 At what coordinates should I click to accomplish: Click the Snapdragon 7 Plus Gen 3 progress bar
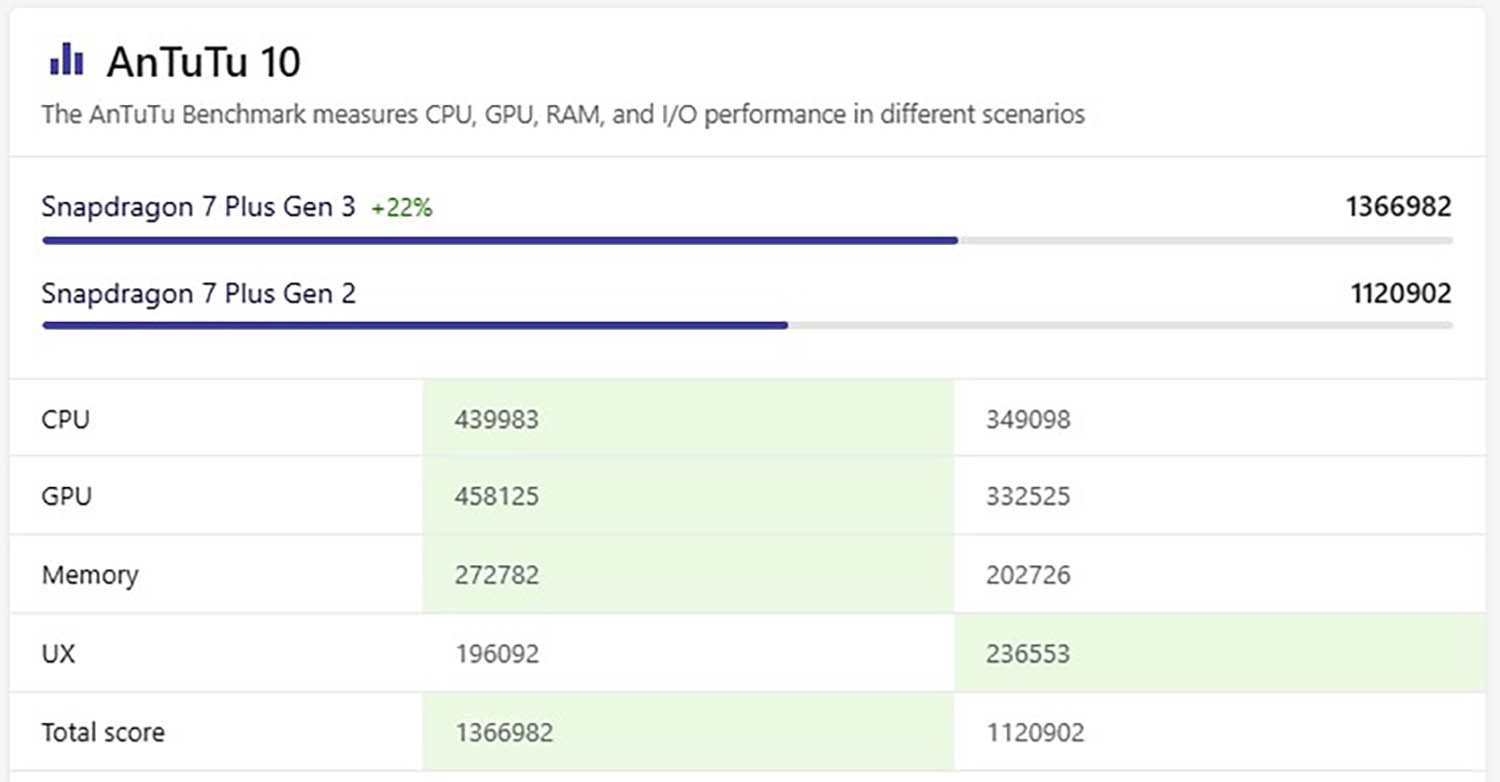[x=747, y=241]
